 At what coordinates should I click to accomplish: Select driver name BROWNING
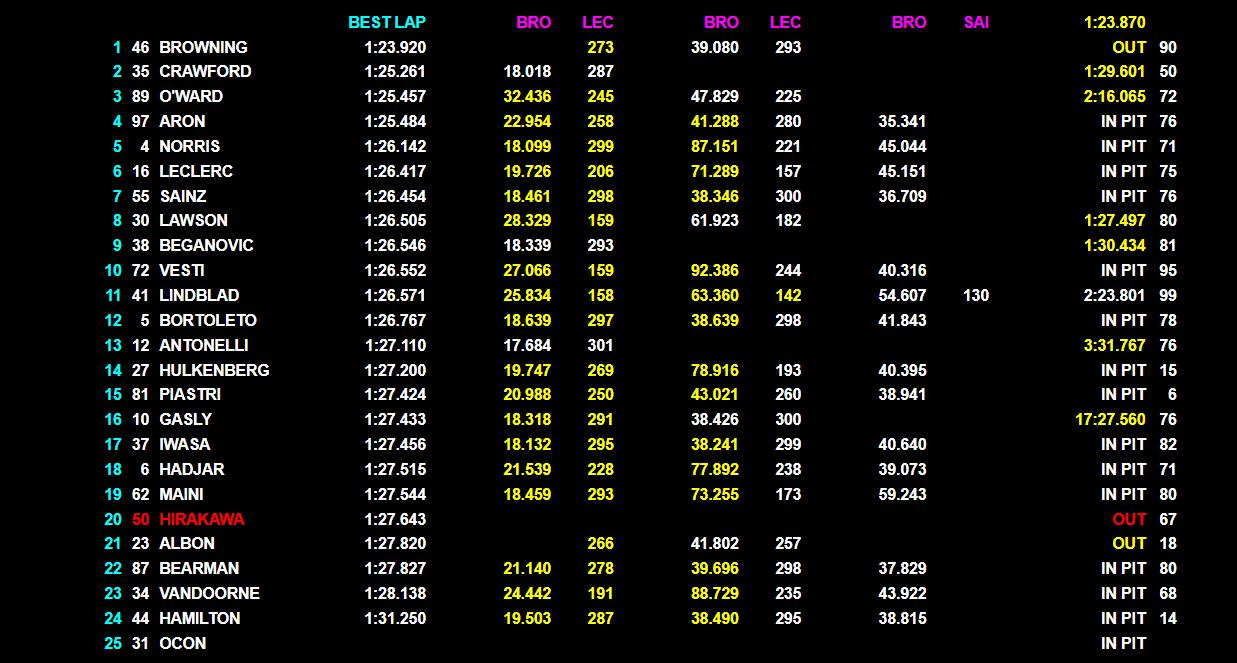(203, 47)
